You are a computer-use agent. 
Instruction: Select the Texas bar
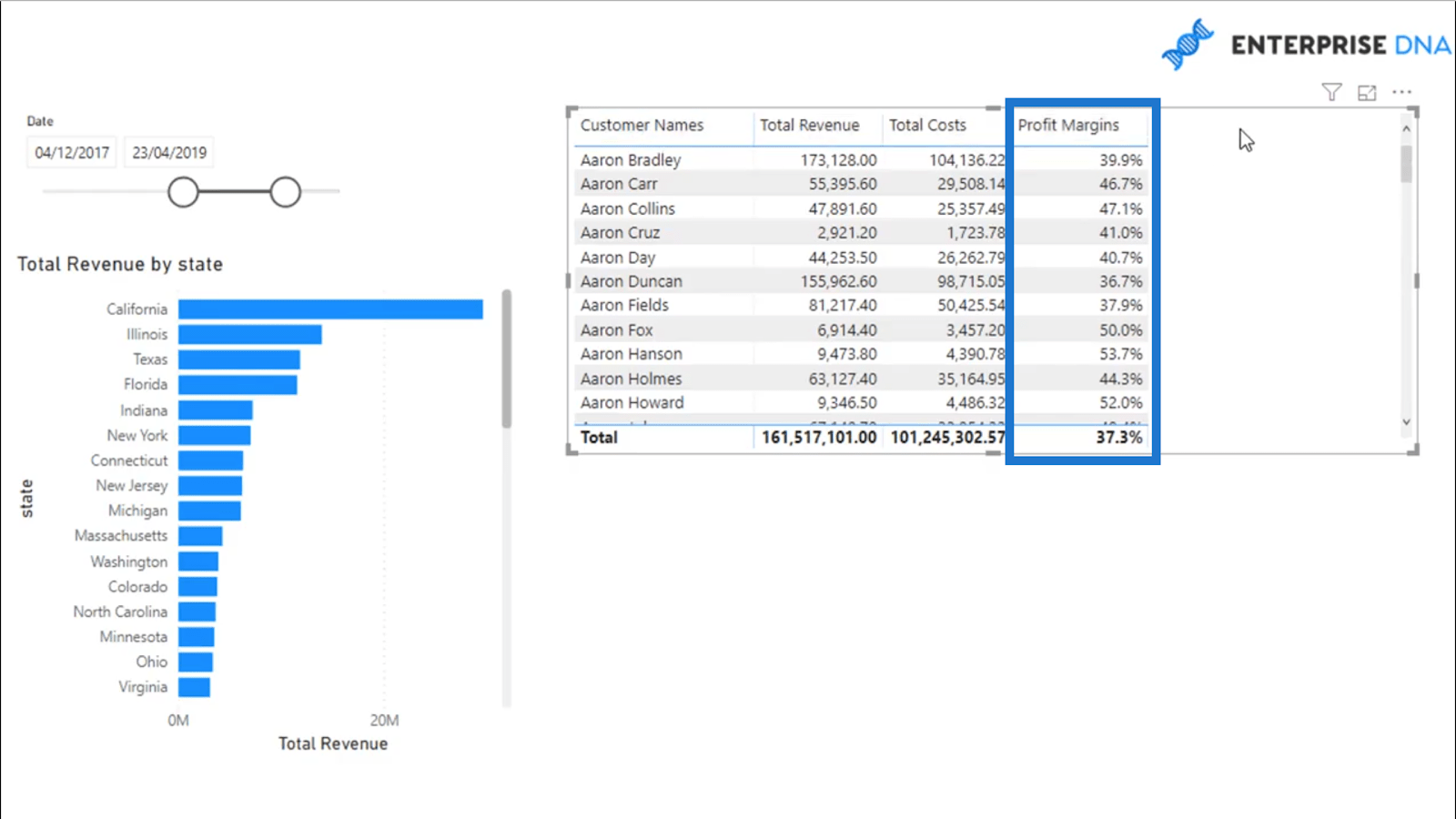[x=239, y=359]
